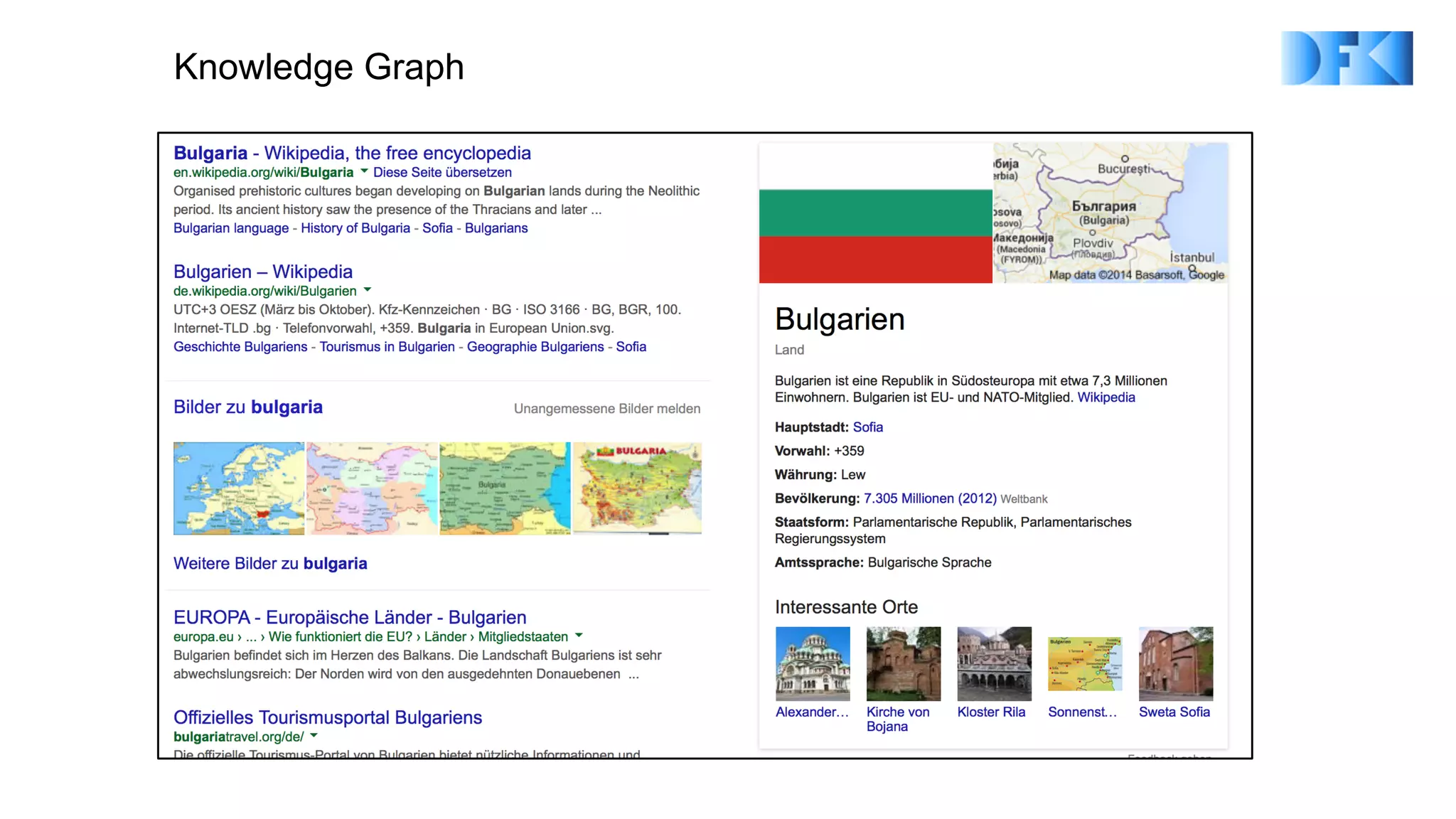Expand dropdown arrow next to en.wikipedia.org/wiki/Bulgaria

364,171
